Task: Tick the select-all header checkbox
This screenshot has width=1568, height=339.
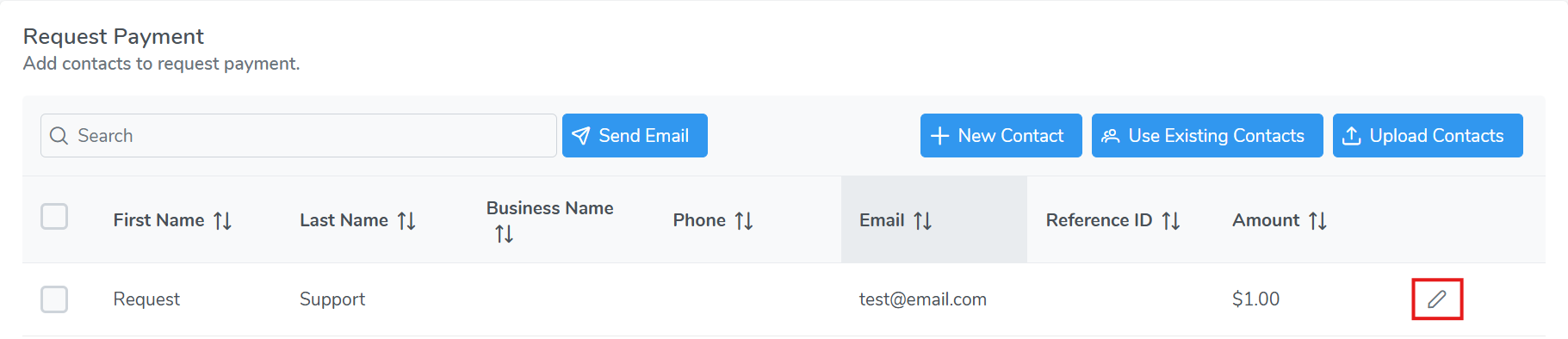Action: click(54, 216)
